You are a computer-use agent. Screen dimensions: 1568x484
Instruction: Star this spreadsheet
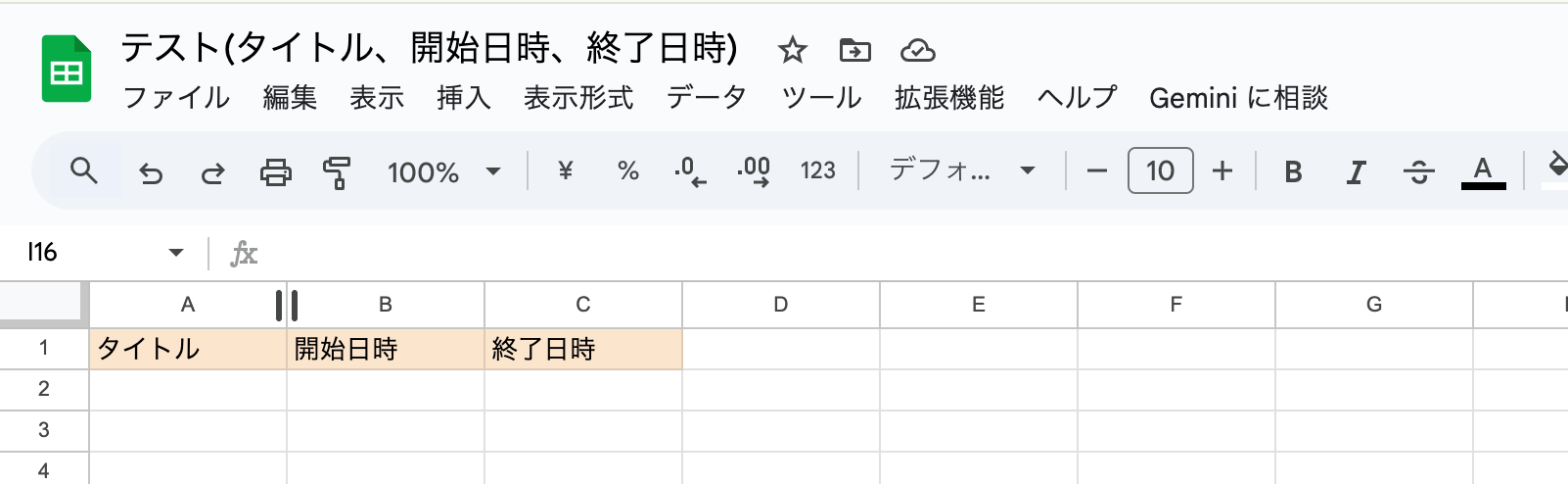pos(792,50)
